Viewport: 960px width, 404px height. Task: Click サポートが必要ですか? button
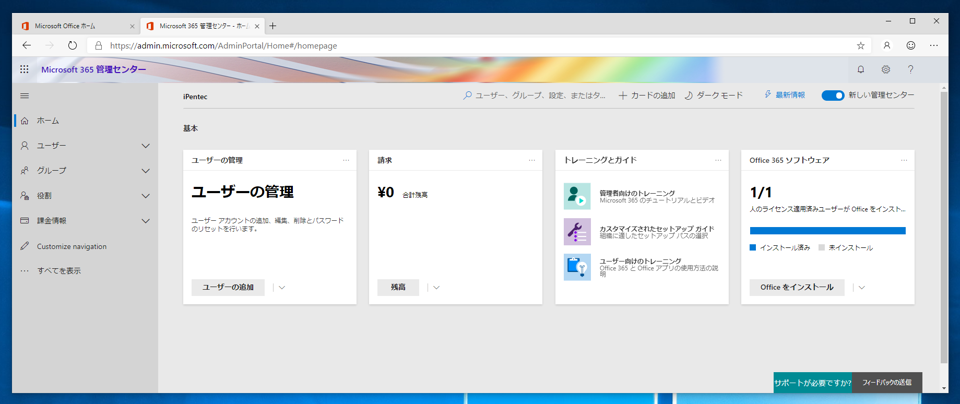click(x=812, y=383)
